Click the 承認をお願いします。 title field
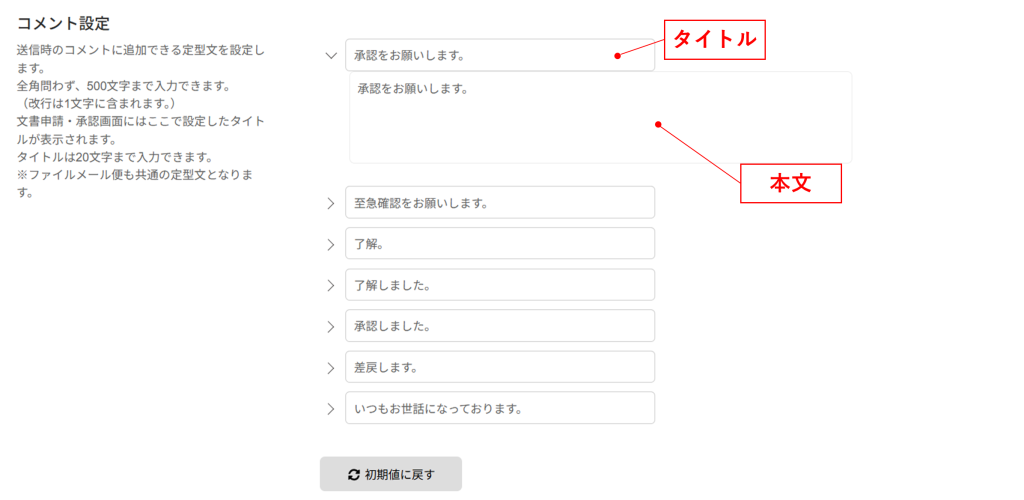 500,55
